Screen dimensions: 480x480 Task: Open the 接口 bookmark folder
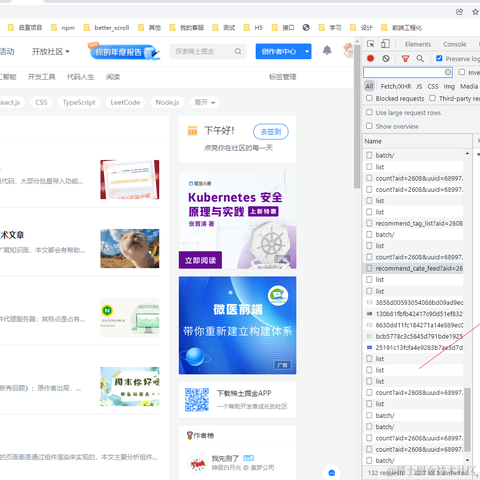click(x=283, y=28)
